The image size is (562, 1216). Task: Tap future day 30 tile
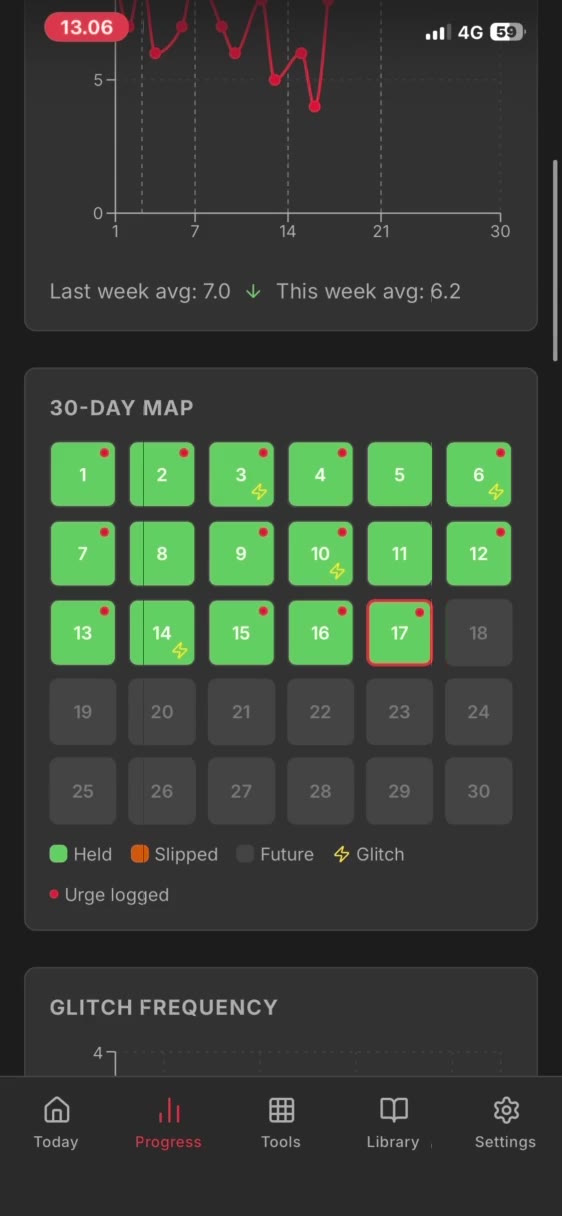[x=478, y=791]
